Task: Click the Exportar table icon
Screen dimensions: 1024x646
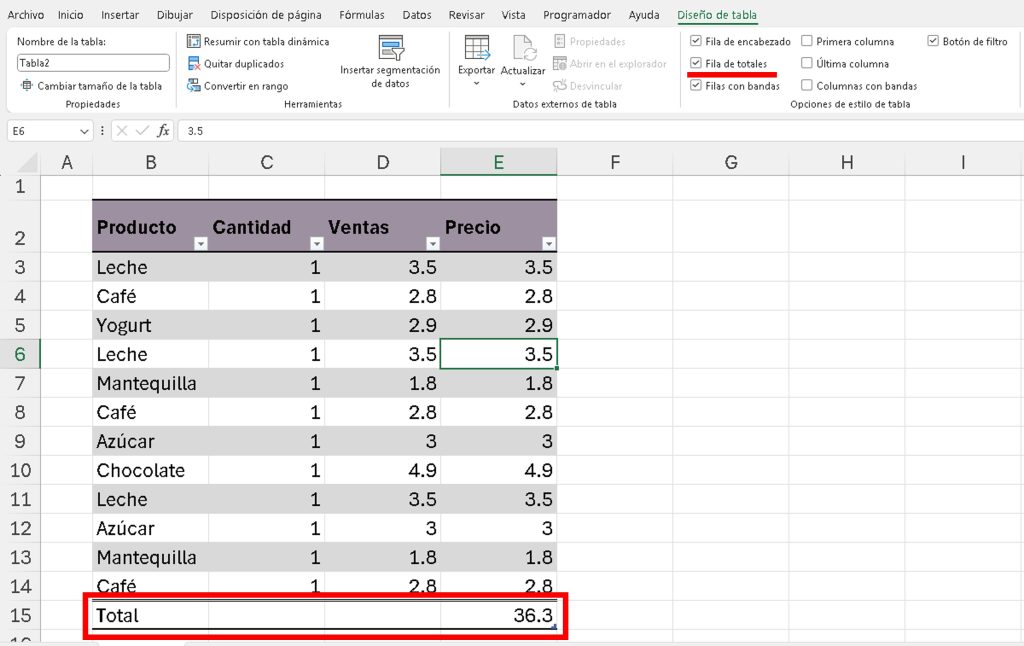Action: click(476, 48)
